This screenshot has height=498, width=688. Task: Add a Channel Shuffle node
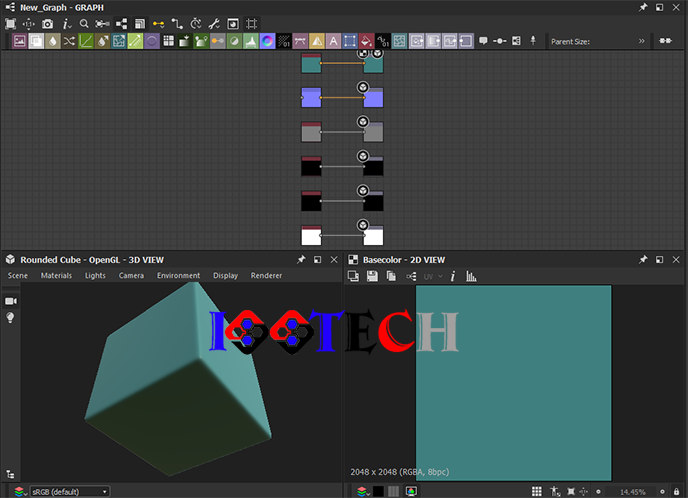point(69,41)
